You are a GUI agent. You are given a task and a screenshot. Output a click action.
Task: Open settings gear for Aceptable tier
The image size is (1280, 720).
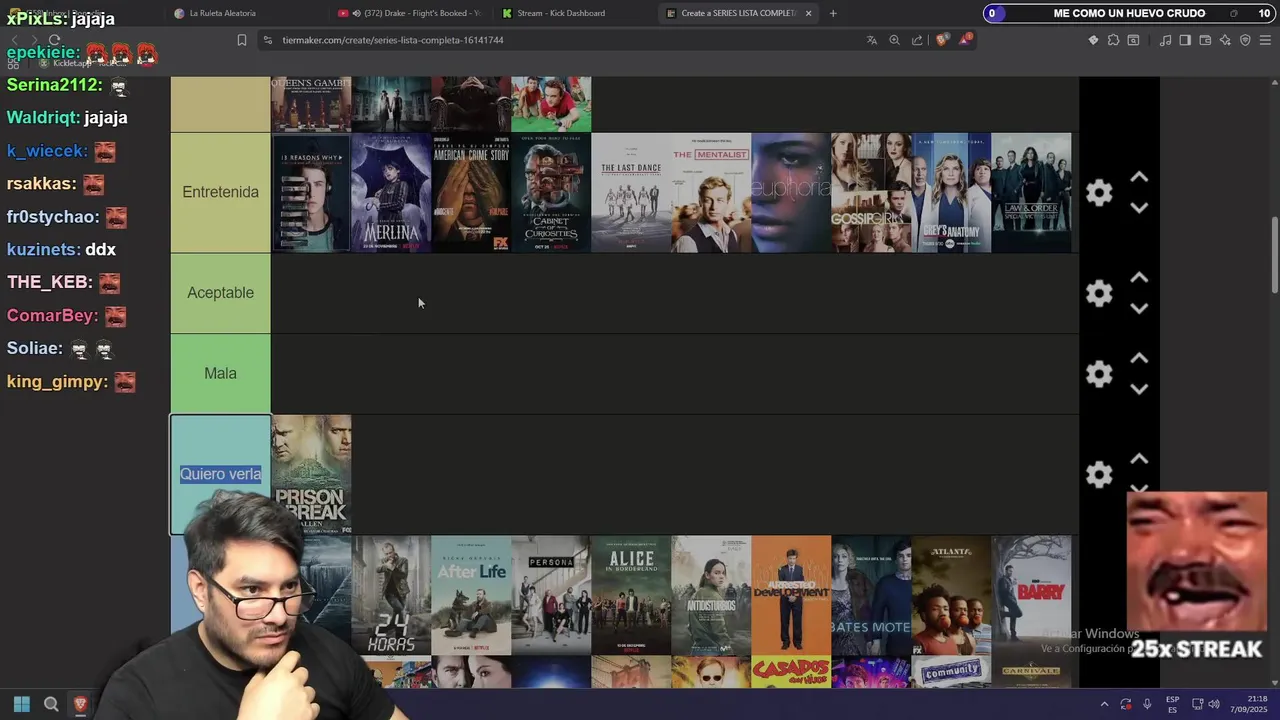click(x=1099, y=293)
